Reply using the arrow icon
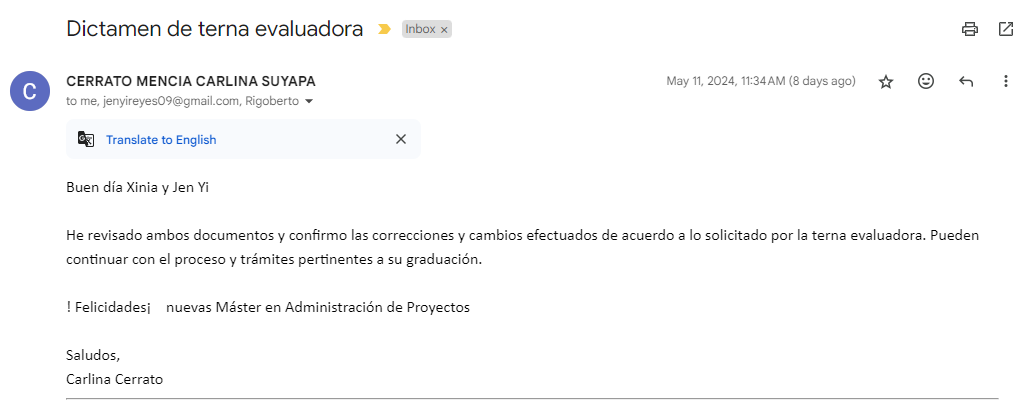1021x406 pixels. (966, 82)
